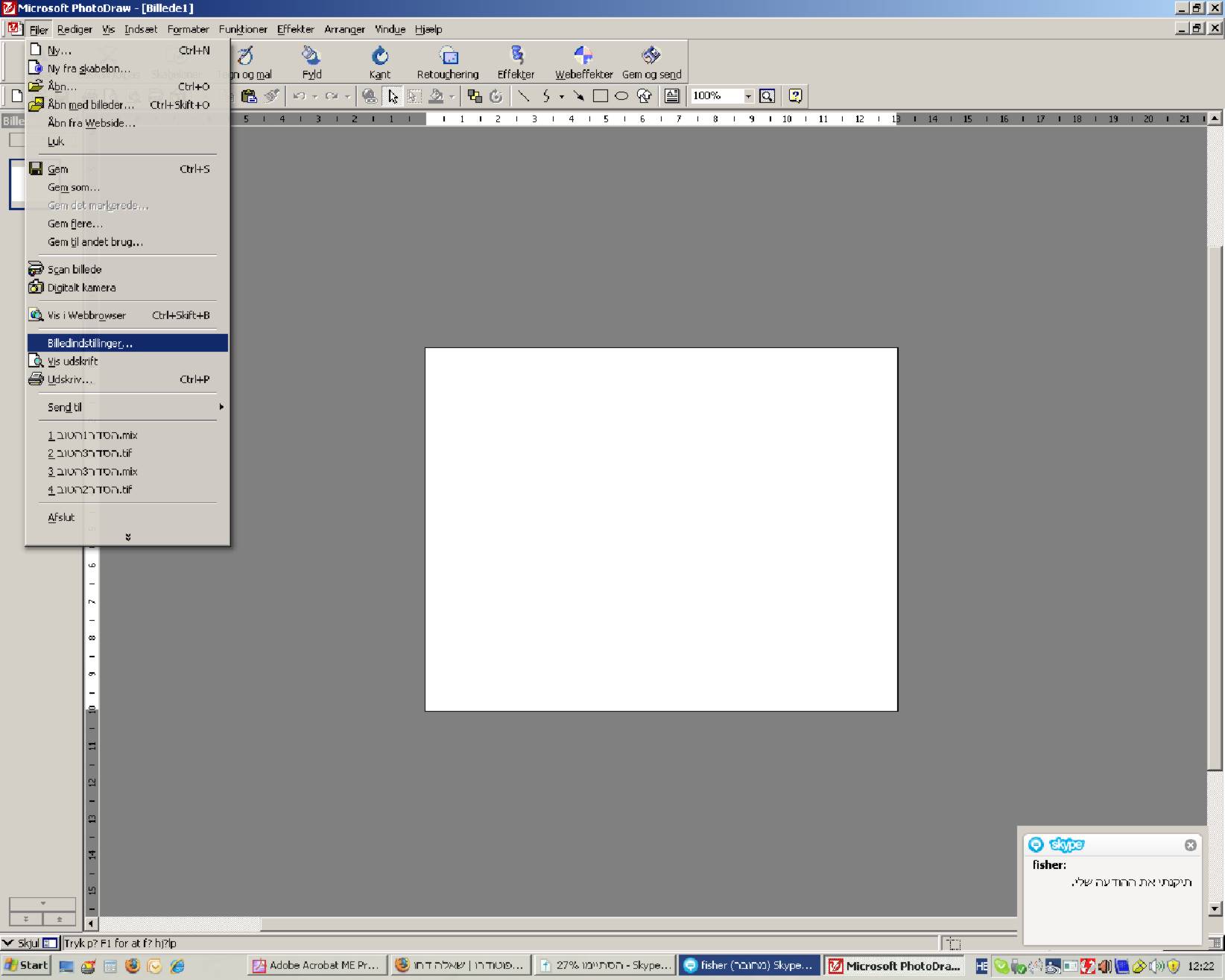Viewport: 1225px width, 980px height.
Task: Click the Redo arrow icon
Action: tap(332, 96)
